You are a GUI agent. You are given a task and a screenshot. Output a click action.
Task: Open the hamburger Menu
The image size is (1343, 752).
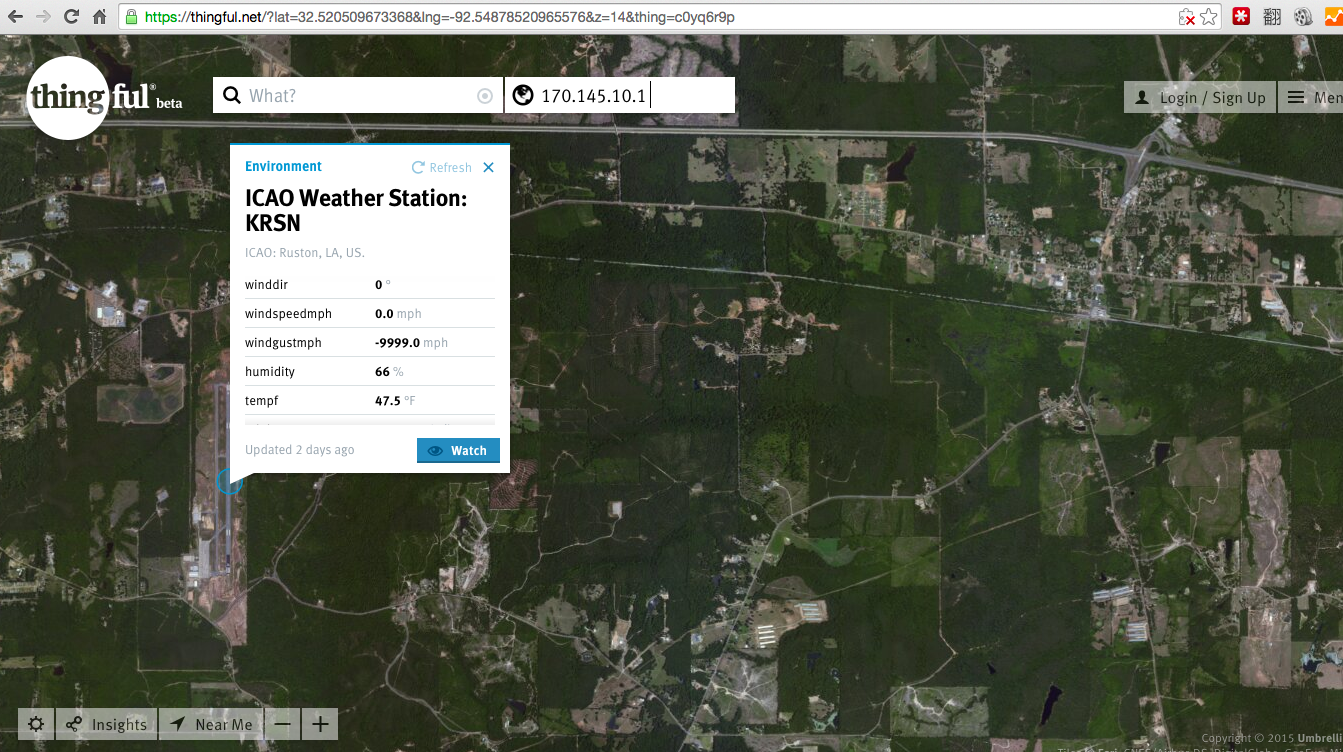tap(1312, 97)
